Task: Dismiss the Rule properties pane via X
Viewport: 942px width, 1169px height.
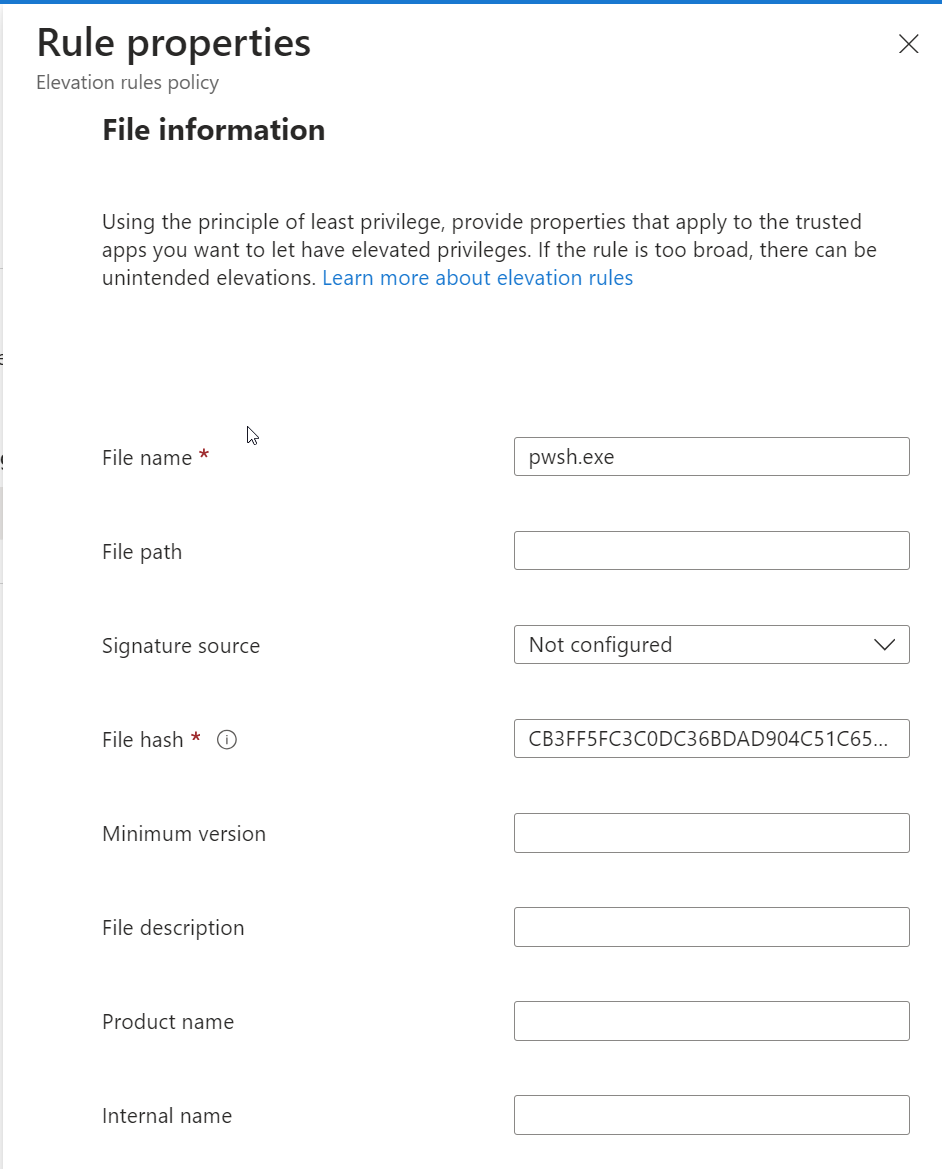Action: 908,44
